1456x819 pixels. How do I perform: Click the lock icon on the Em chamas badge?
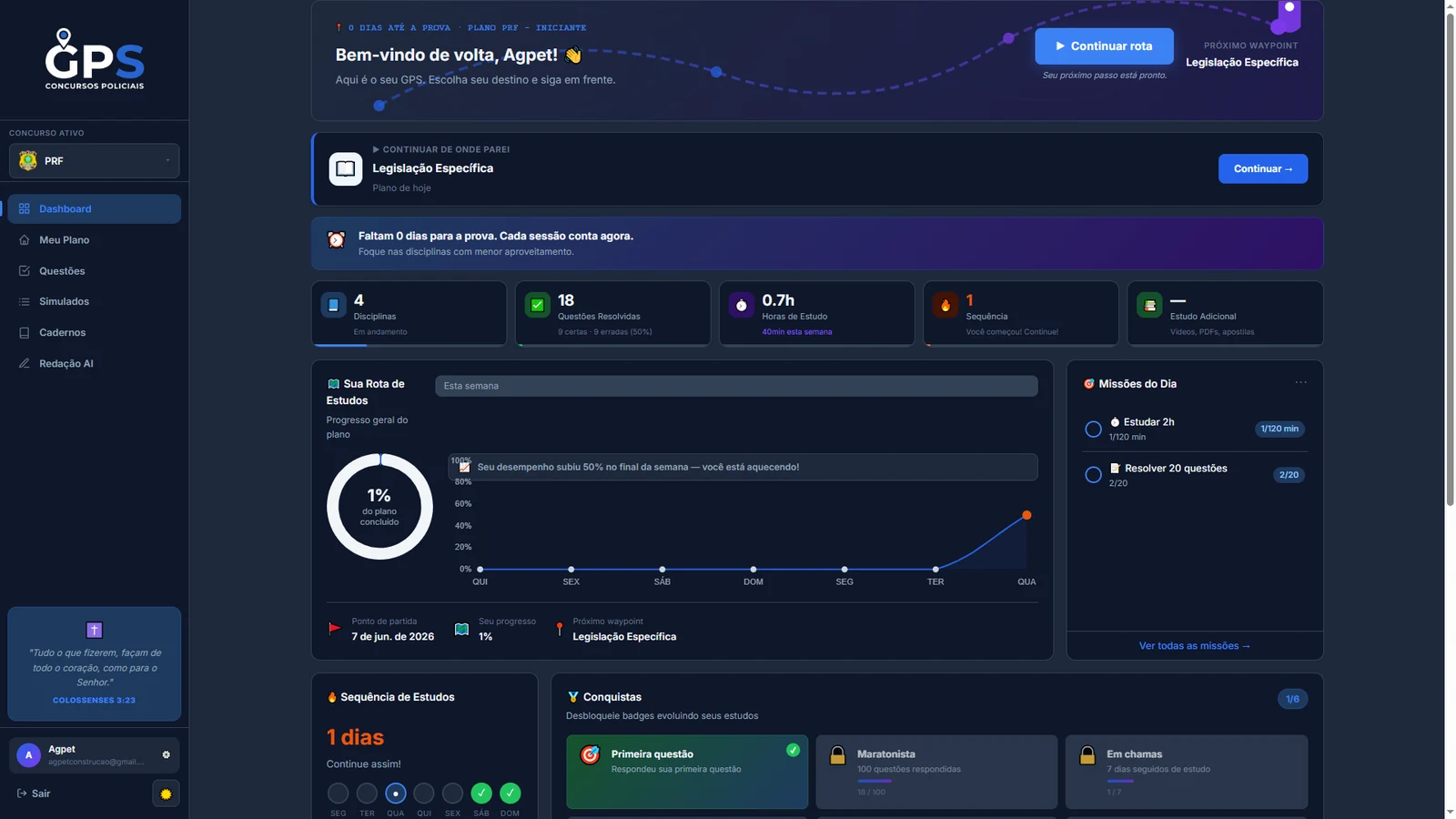(1087, 755)
